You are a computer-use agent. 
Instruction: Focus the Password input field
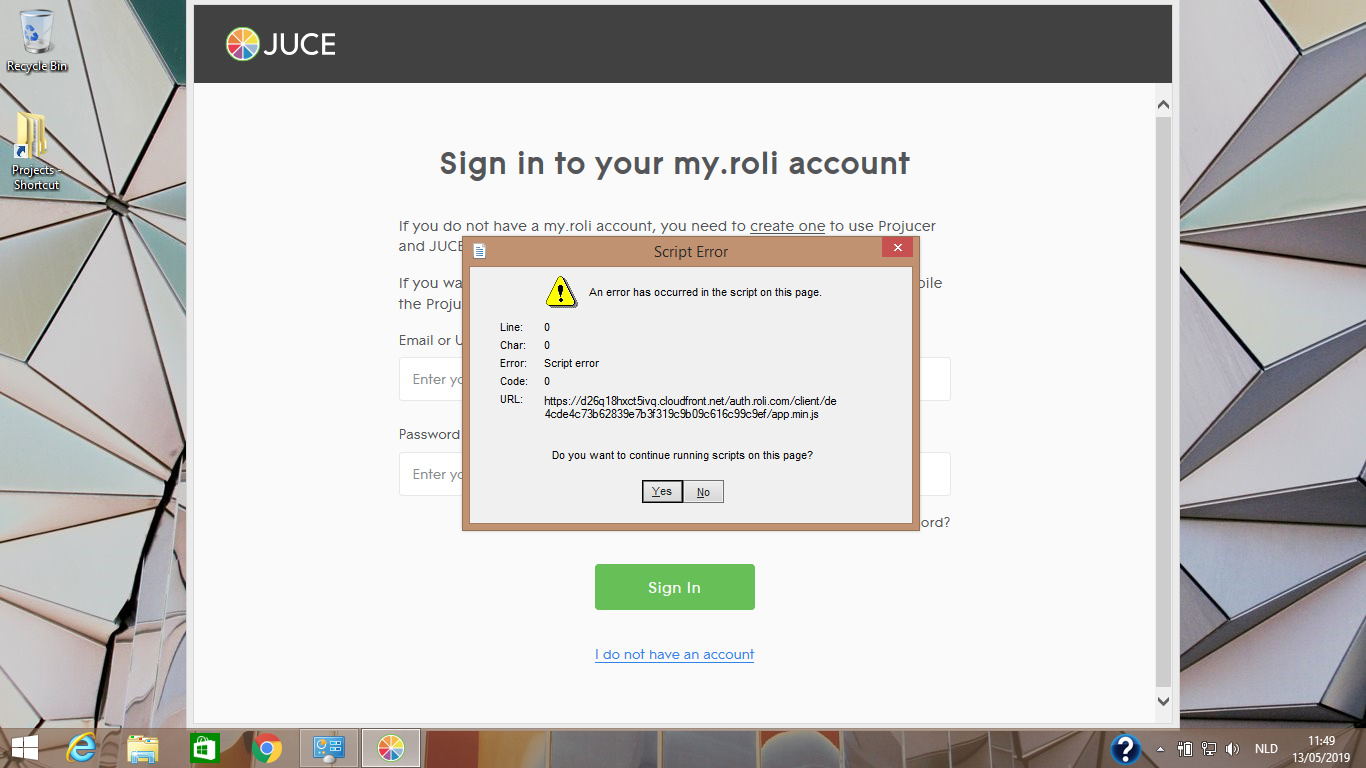(x=675, y=474)
